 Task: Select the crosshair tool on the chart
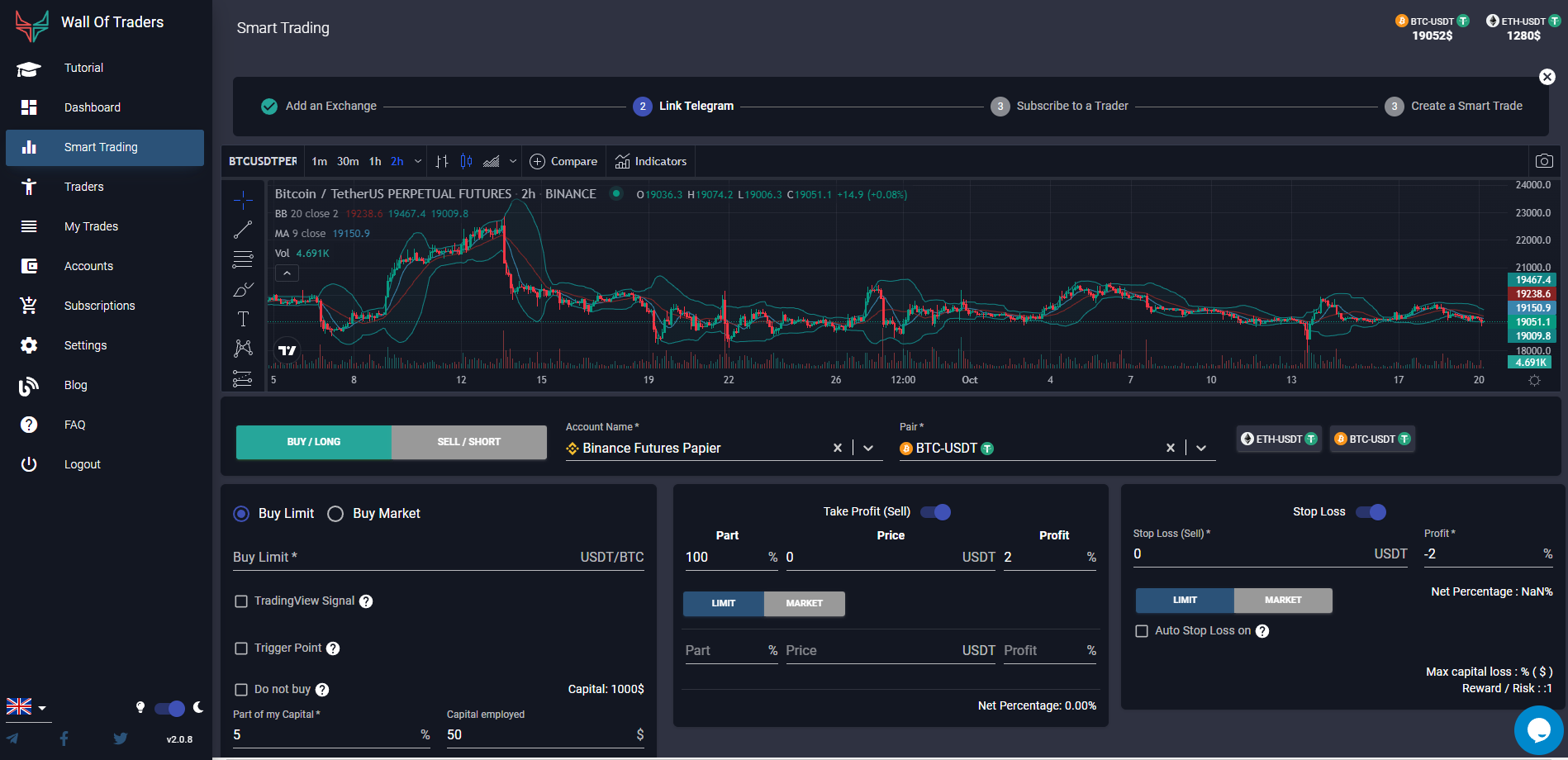pos(243,199)
